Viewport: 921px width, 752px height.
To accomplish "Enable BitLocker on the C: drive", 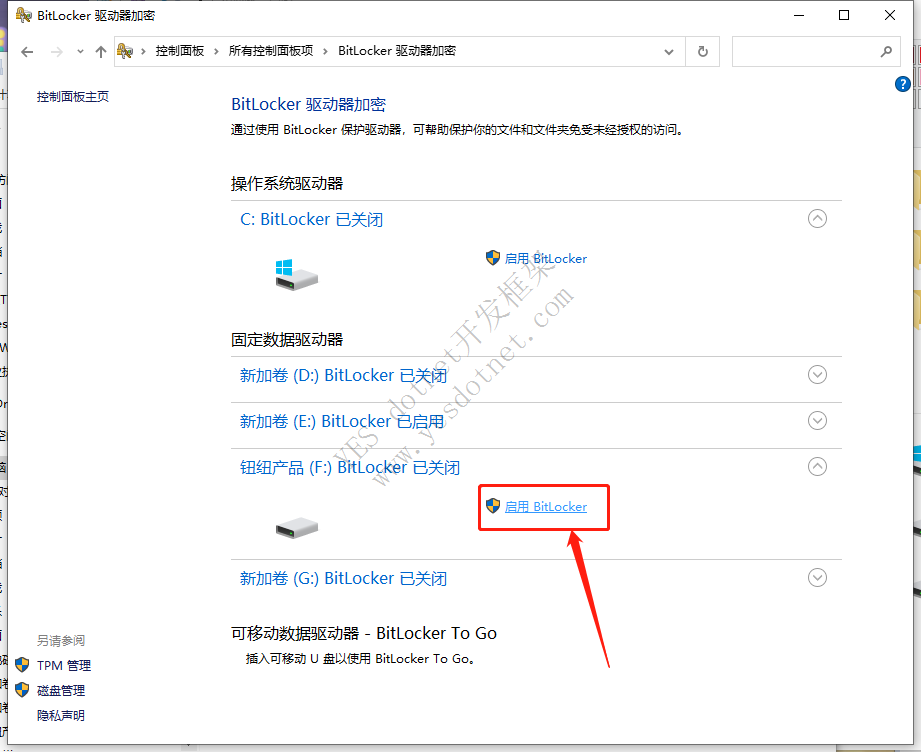I will (546, 258).
